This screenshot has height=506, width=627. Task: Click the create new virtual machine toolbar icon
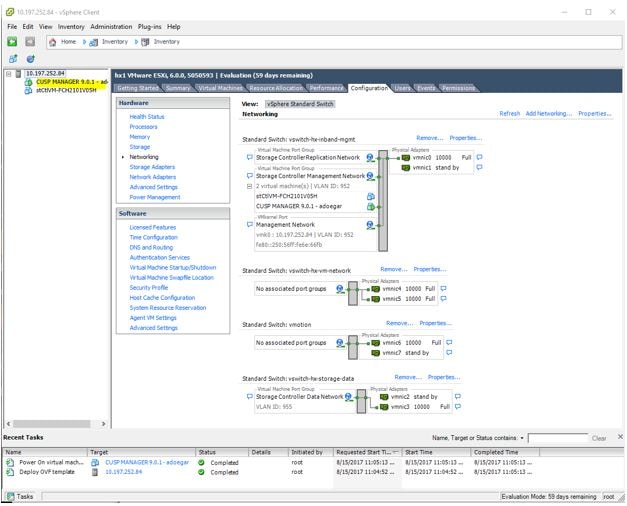[13, 59]
